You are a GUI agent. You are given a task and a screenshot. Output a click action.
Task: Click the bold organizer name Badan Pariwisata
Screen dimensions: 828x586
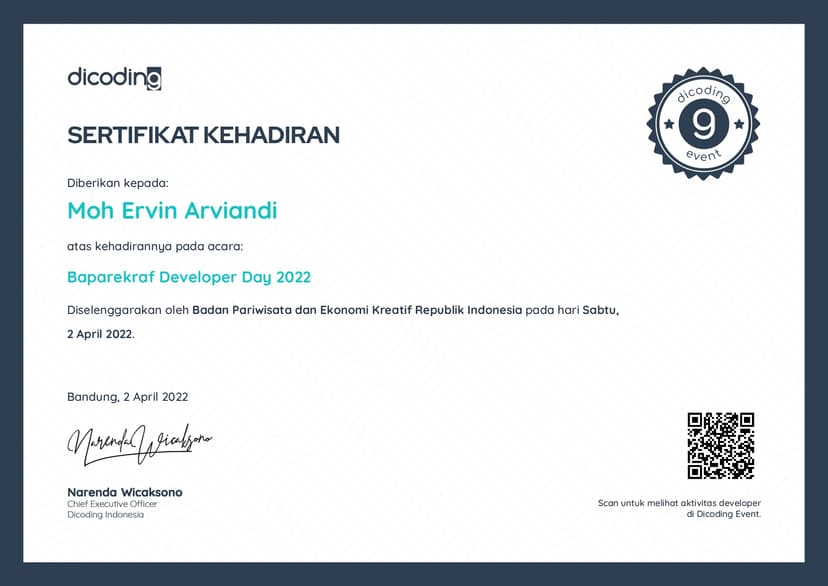(357, 310)
